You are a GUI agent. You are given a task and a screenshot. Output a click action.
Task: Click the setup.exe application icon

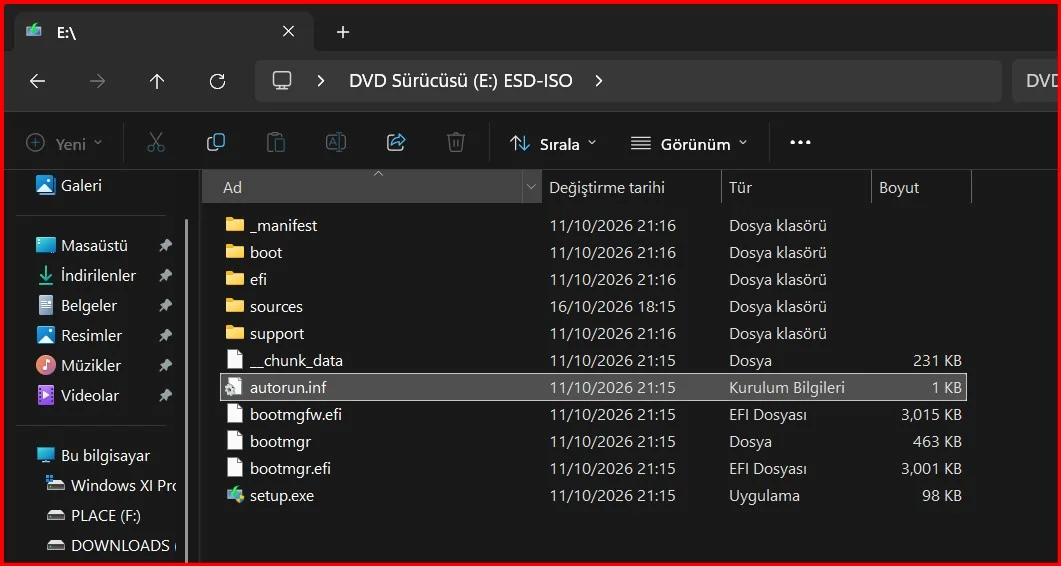point(235,496)
